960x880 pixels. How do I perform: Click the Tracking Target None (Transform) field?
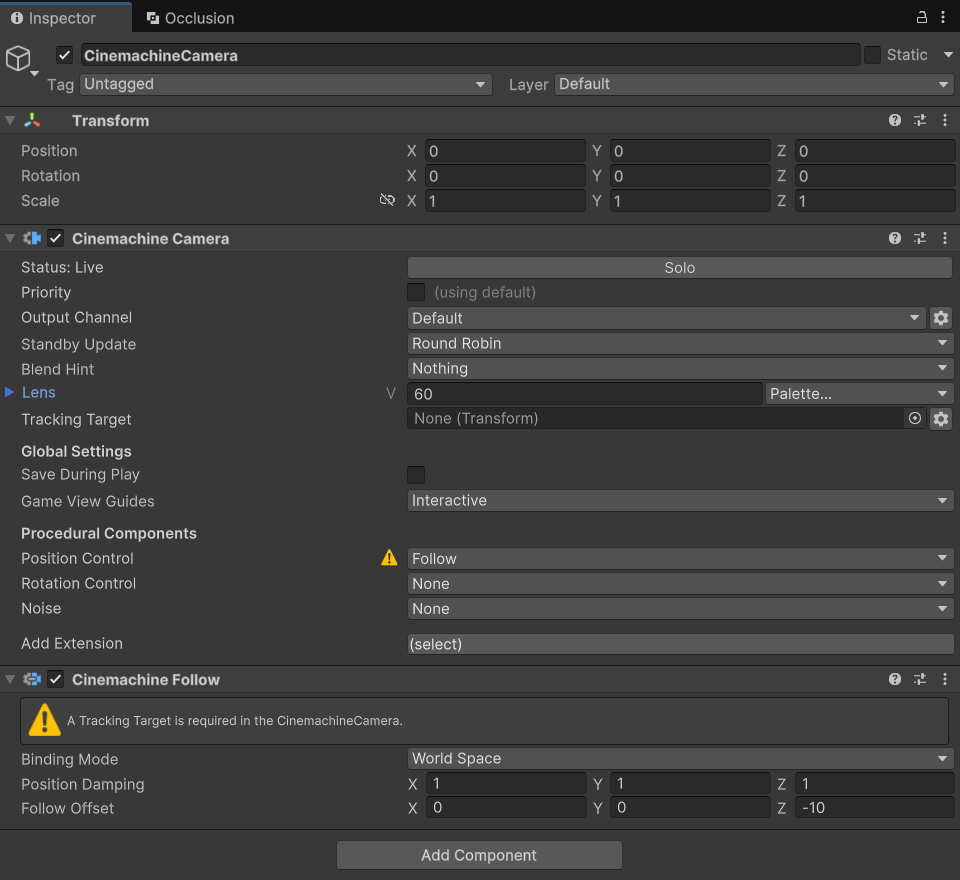655,418
